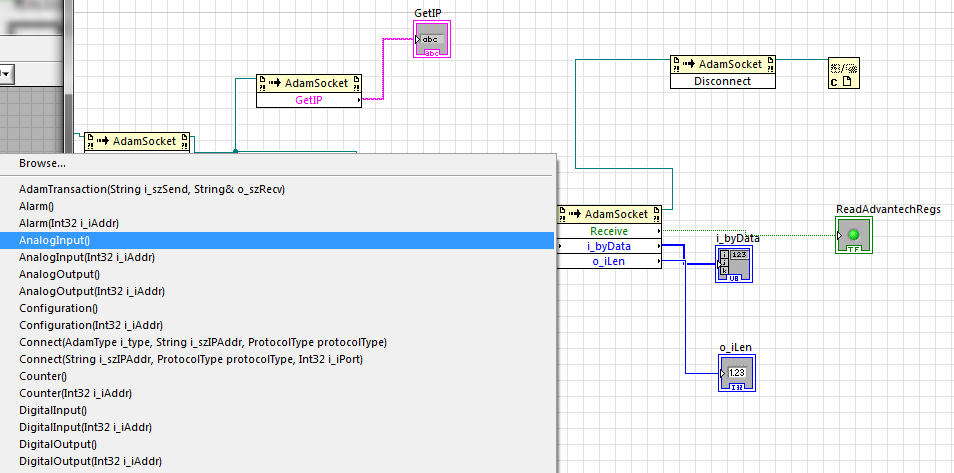
Task: Click the i_byData parameter row of Receive node
Action: click(608, 247)
